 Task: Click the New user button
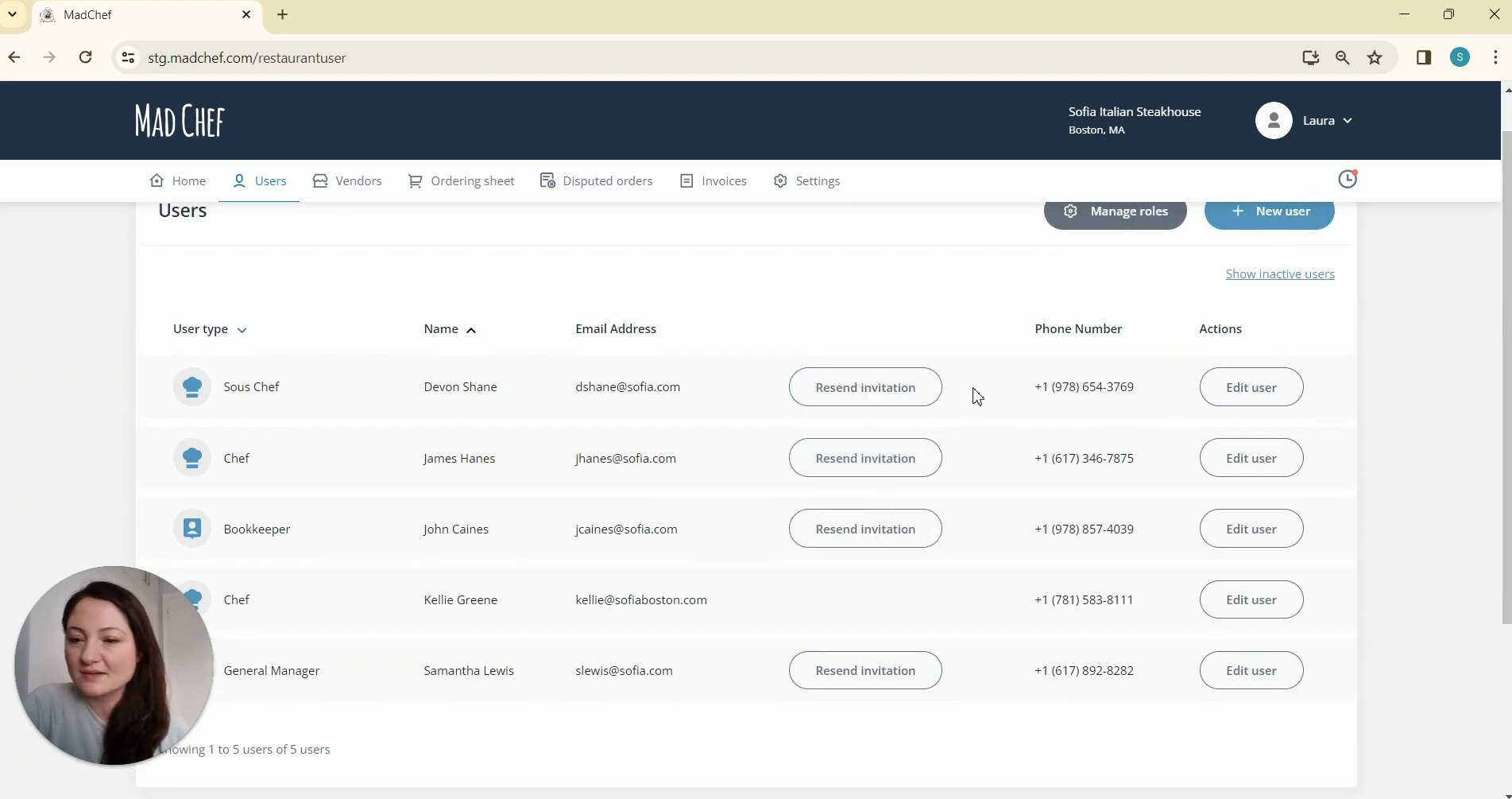point(1270,213)
